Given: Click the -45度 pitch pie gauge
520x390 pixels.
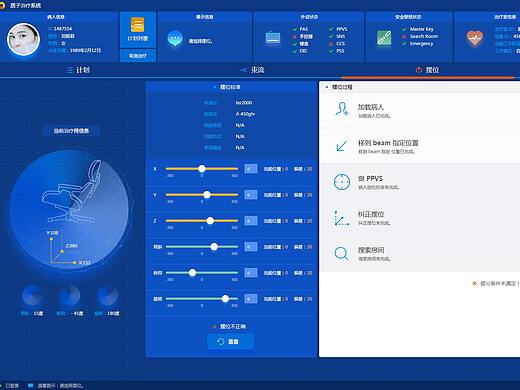Looking at the screenshot, I should click(70, 295).
